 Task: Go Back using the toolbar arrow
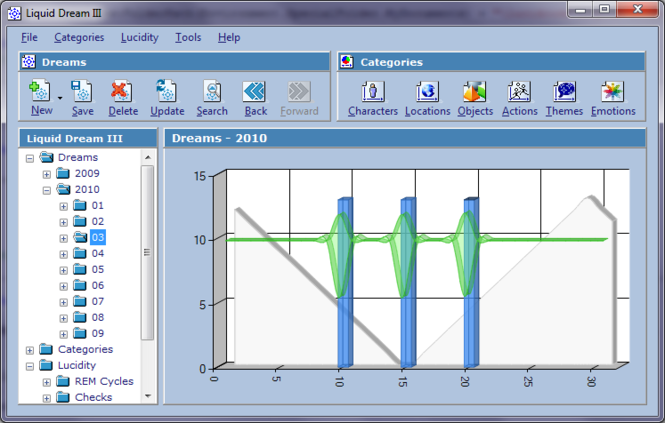coord(255,93)
